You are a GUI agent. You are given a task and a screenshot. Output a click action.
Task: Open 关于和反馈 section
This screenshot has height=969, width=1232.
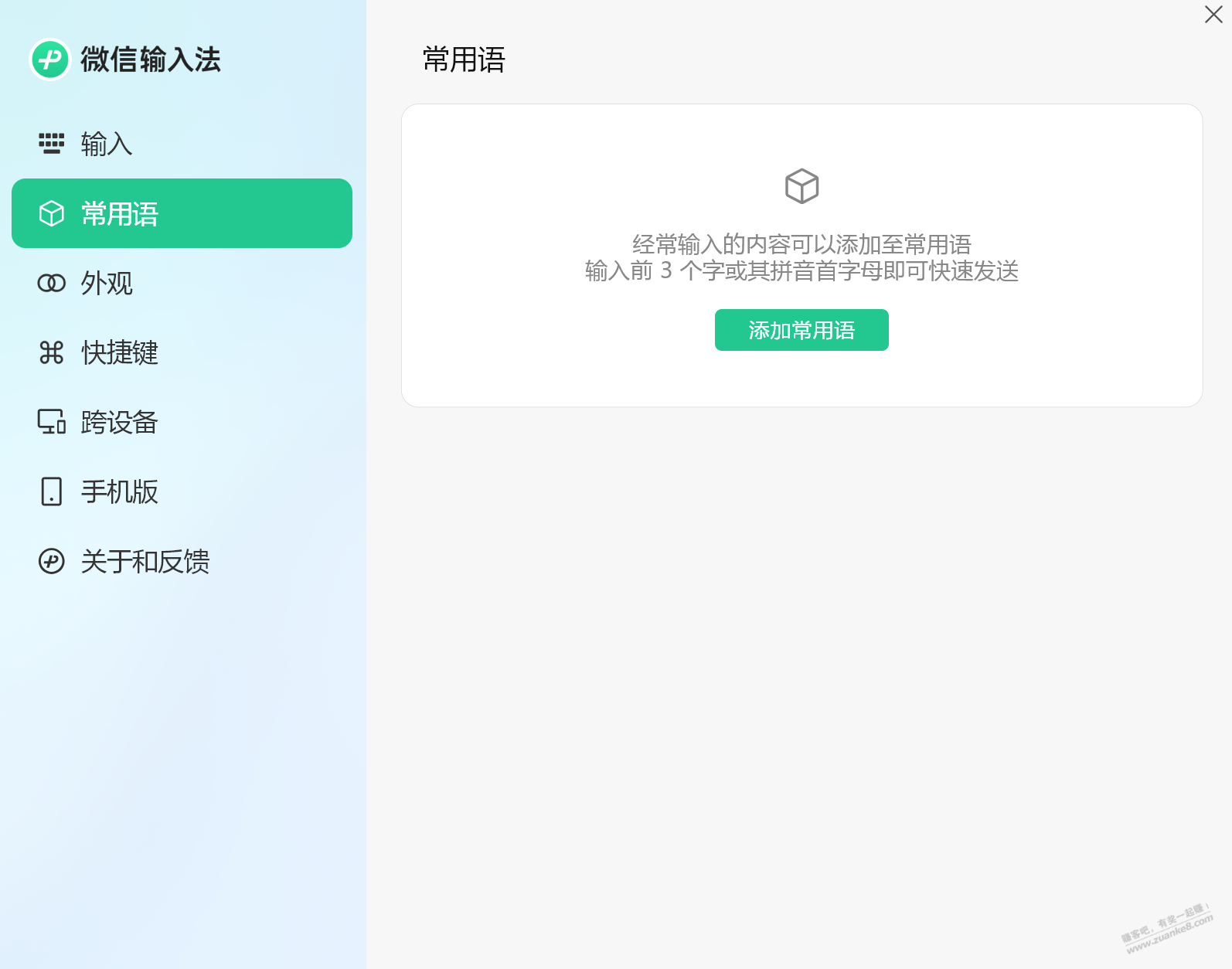[x=182, y=561]
